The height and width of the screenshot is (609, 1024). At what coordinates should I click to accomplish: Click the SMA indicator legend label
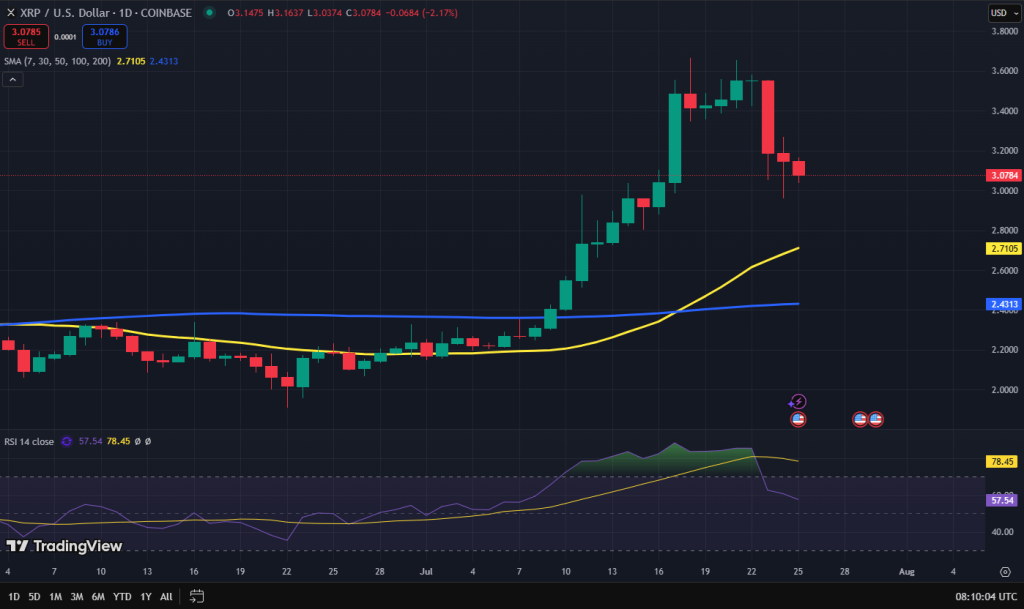pos(57,61)
